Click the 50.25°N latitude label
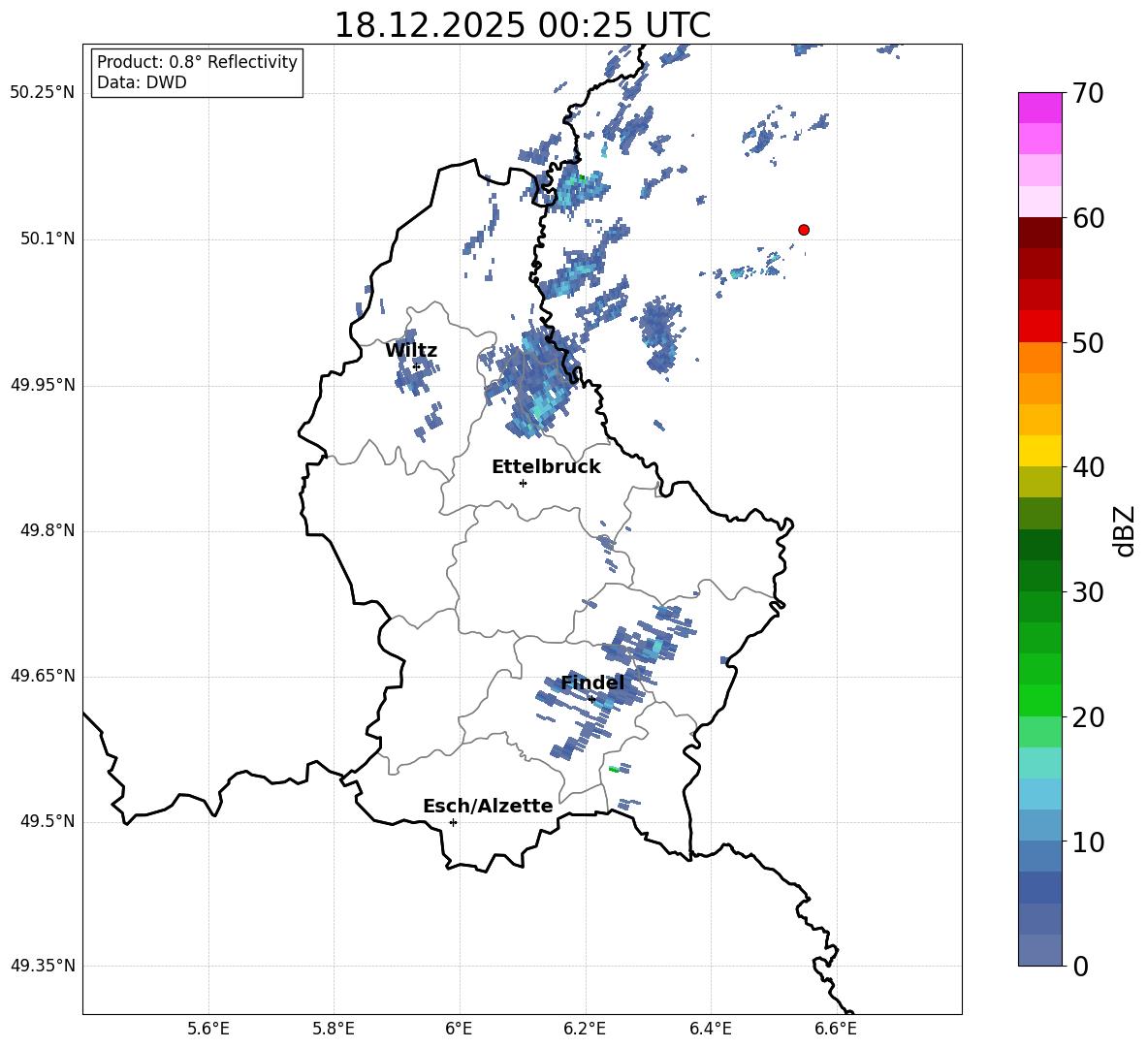The height and width of the screenshot is (1048, 1148). tap(42, 93)
